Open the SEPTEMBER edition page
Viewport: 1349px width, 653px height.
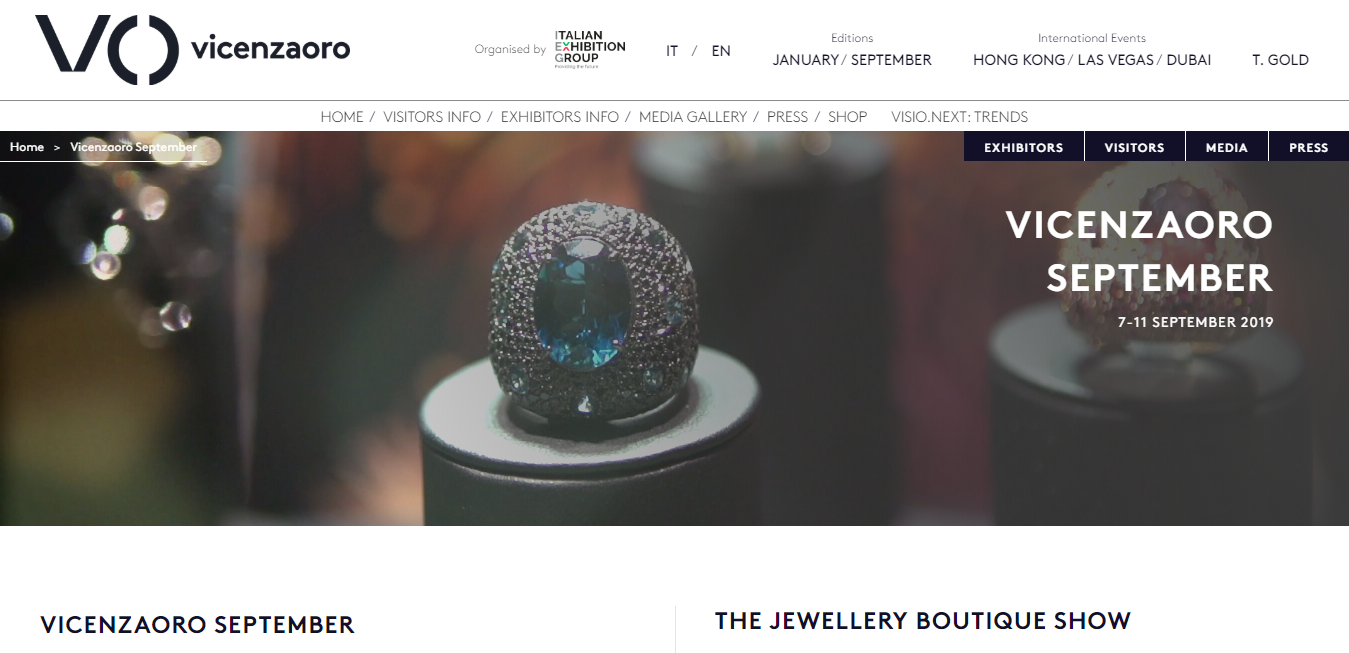click(x=891, y=60)
